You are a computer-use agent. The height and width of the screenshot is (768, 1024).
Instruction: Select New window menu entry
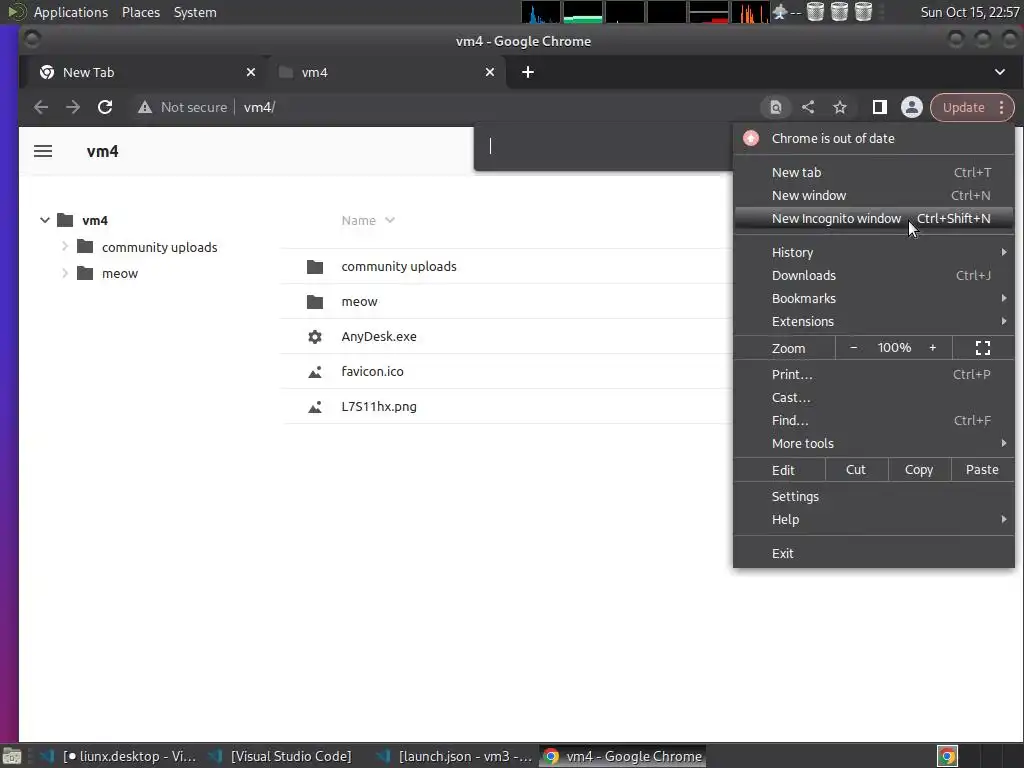874,195
